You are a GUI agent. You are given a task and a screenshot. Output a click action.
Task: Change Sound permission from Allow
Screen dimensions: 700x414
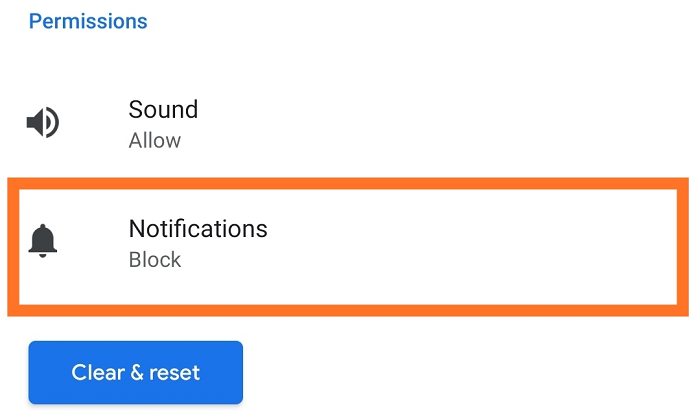(x=154, y=141)
